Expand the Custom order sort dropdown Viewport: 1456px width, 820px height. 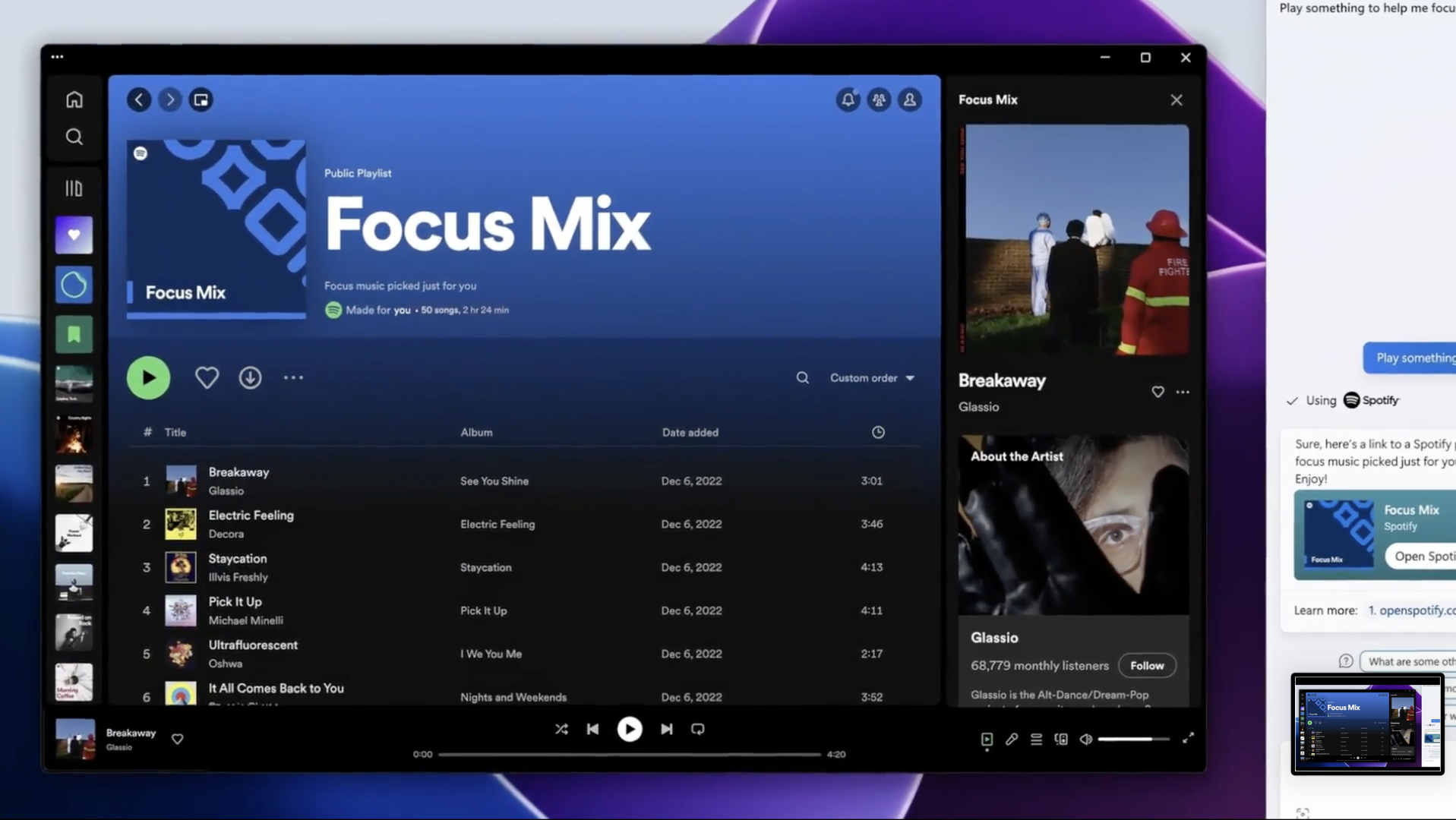point(872,377)
